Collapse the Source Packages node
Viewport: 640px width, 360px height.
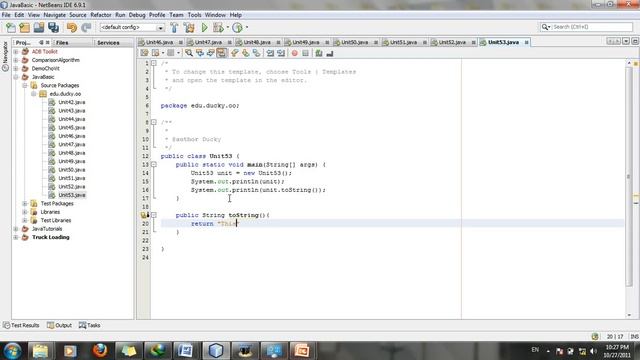tap(25, 85)
